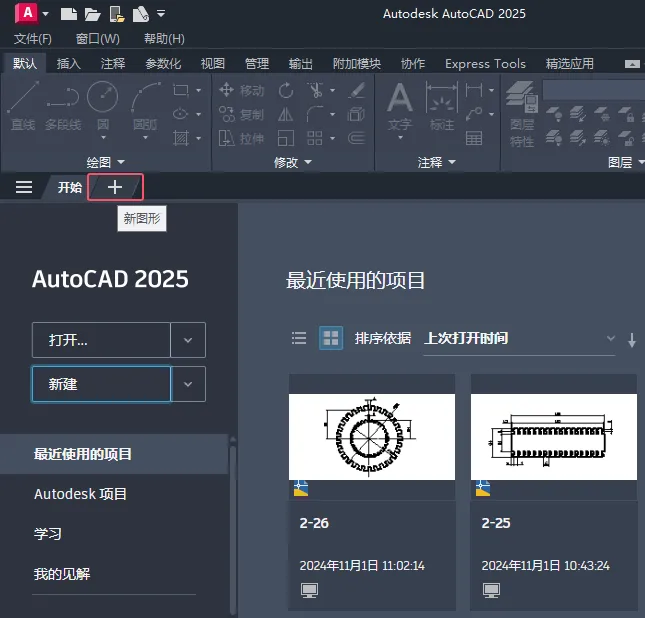Select the 圆 circle tool

[102, 105]
